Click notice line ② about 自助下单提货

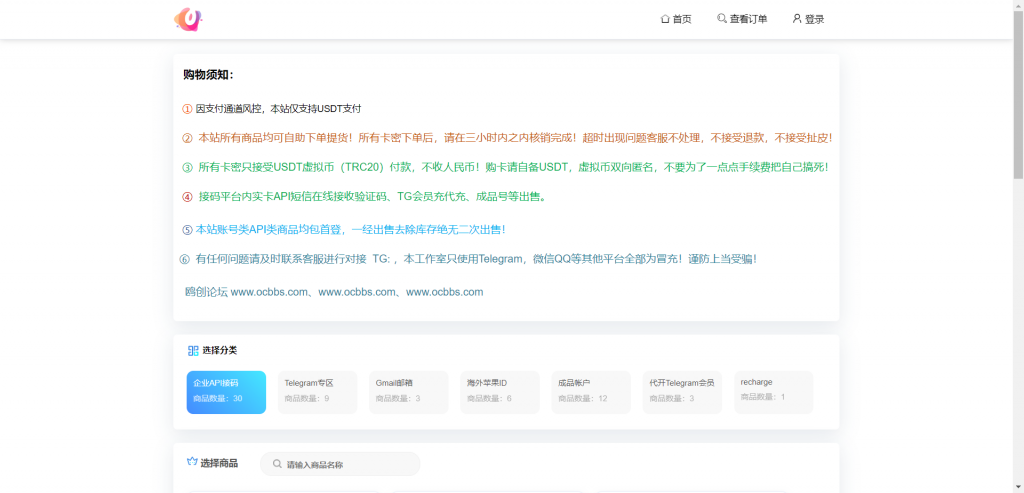point(507,138)
